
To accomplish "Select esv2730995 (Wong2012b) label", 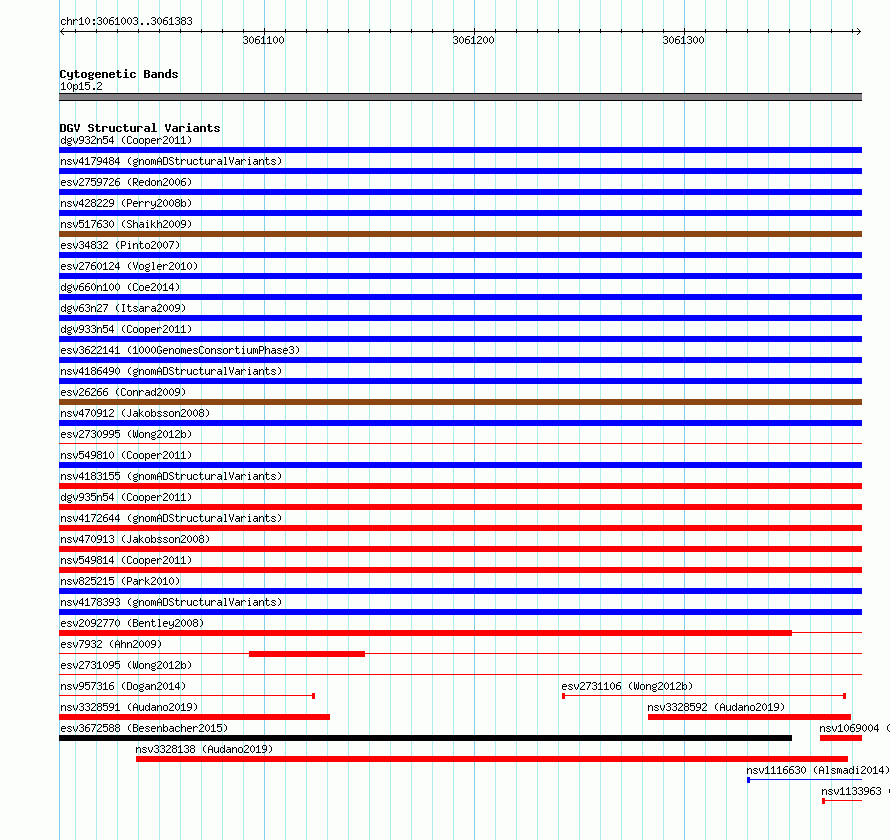I will (126, 434).
